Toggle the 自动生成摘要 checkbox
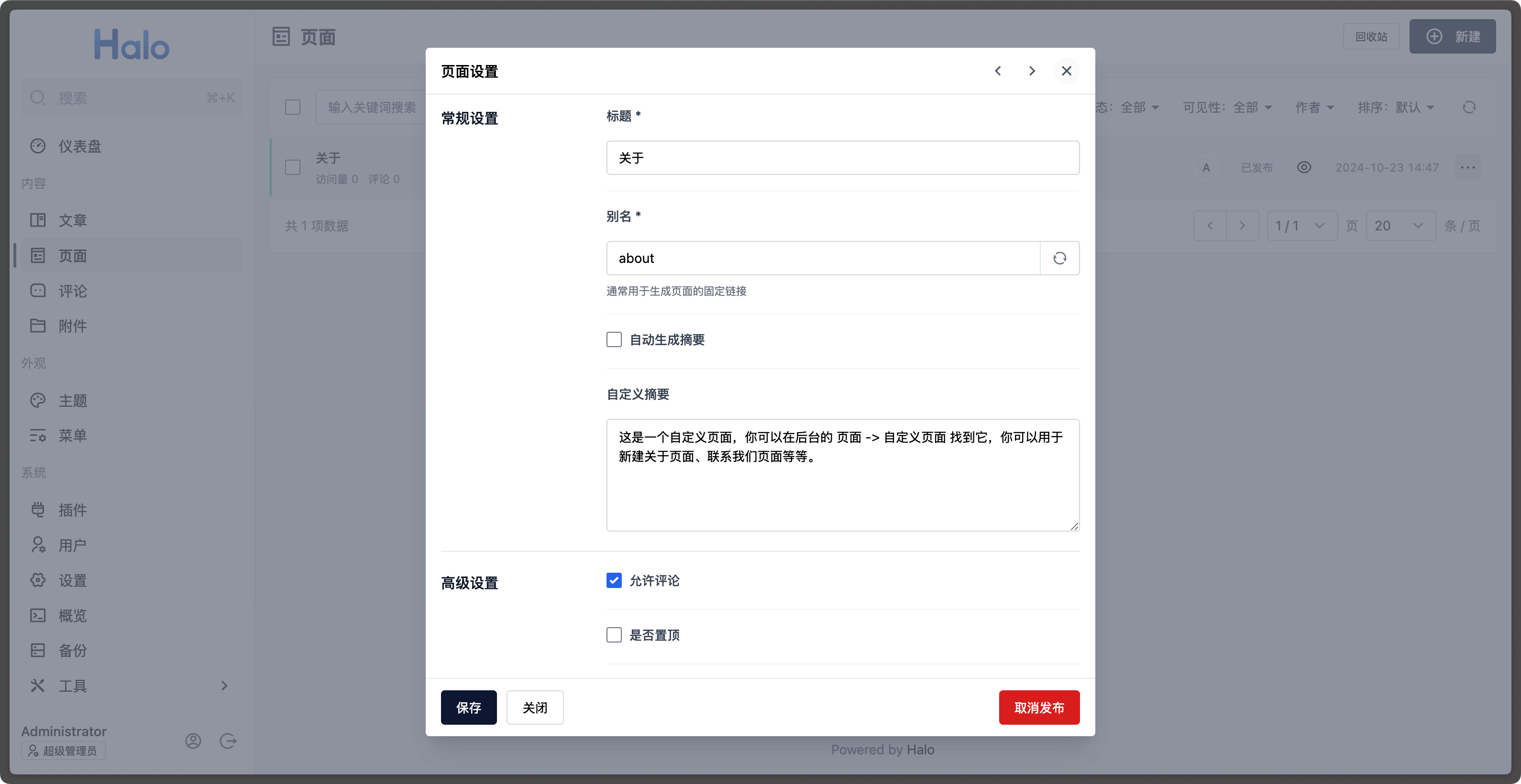The height and width of the screenshot is (784, 1521). click(614, 339)
